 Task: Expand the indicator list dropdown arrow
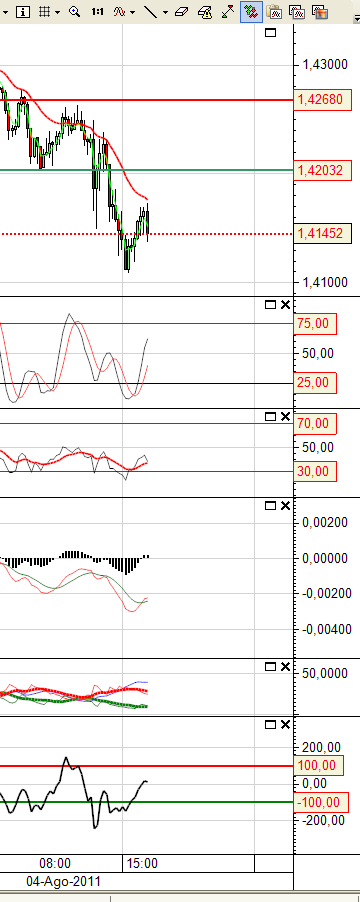pyautogui.click(x=133, y=12)
